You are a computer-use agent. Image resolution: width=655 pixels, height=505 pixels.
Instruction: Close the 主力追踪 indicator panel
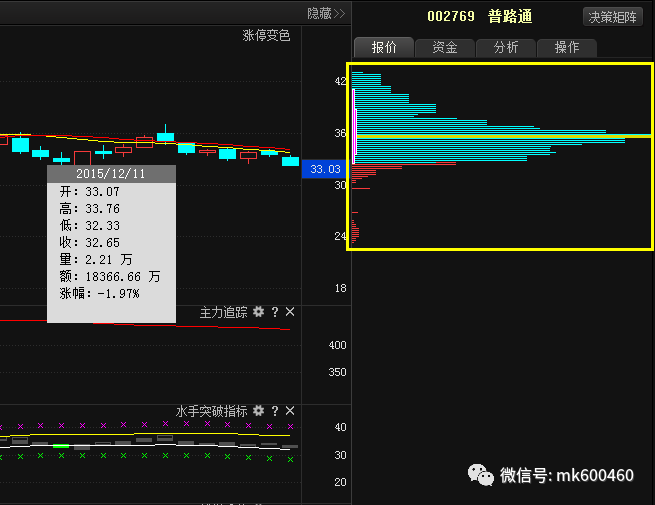click(290, 312)
